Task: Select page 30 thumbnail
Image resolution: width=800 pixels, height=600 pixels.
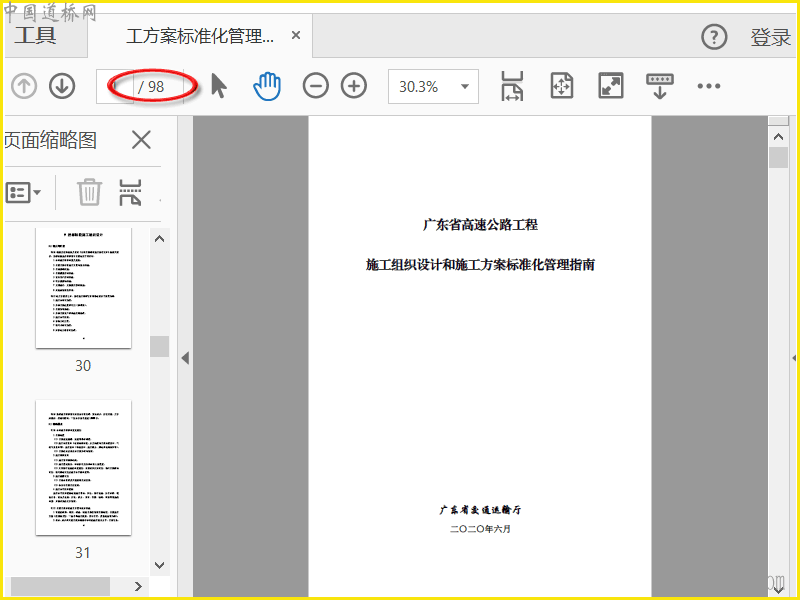Action: pos(83,288)
